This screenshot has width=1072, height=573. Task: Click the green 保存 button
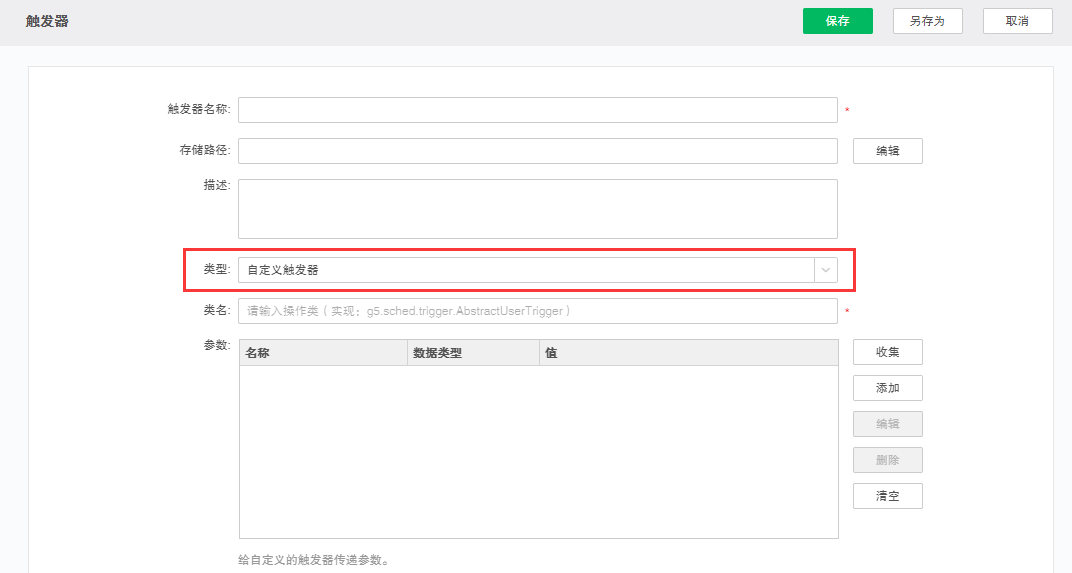click(x=837, y=21)
